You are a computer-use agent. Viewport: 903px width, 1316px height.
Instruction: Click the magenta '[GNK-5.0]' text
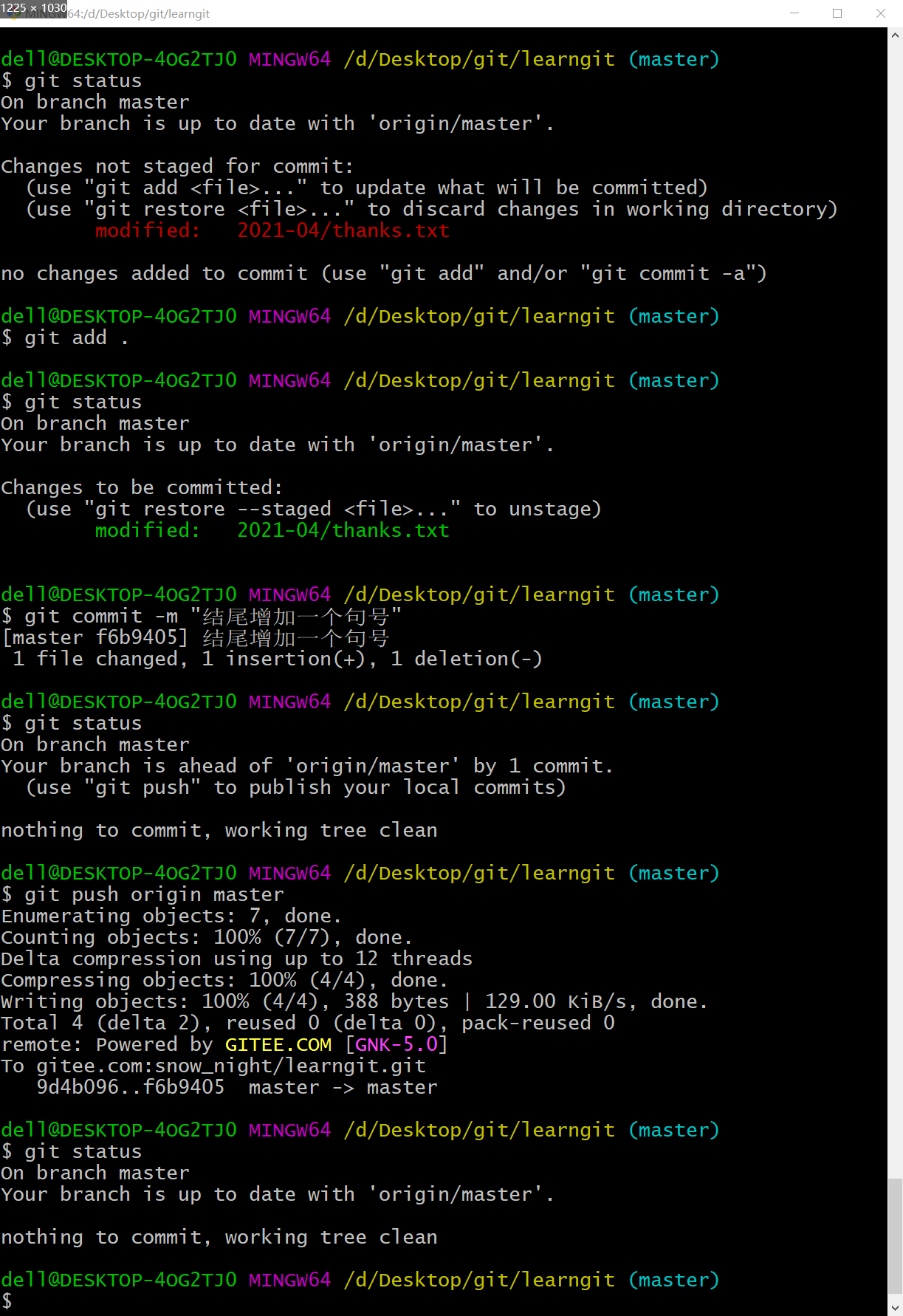pos(396,1044)
